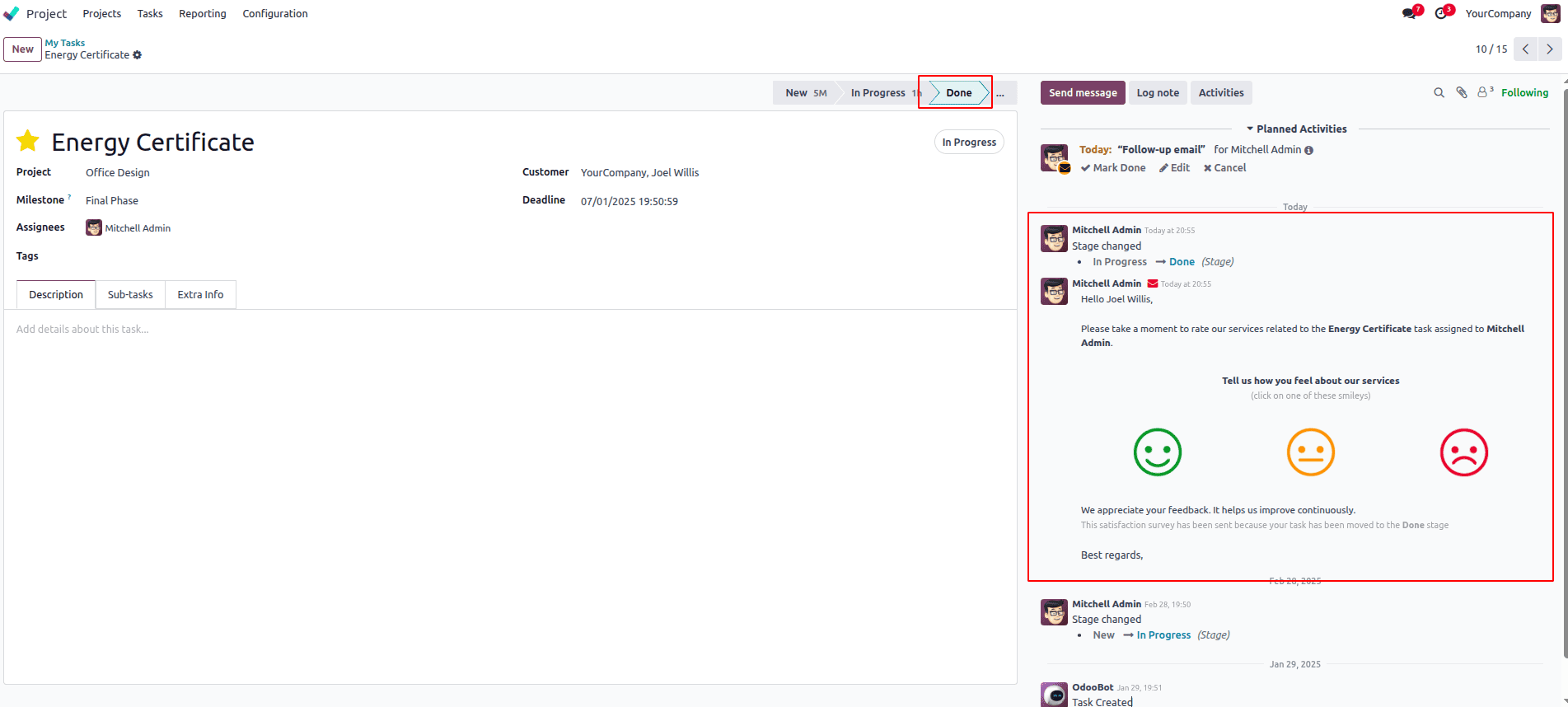Click the Done stage link in chatter
1568x707 pixels.
point(1182,262)
